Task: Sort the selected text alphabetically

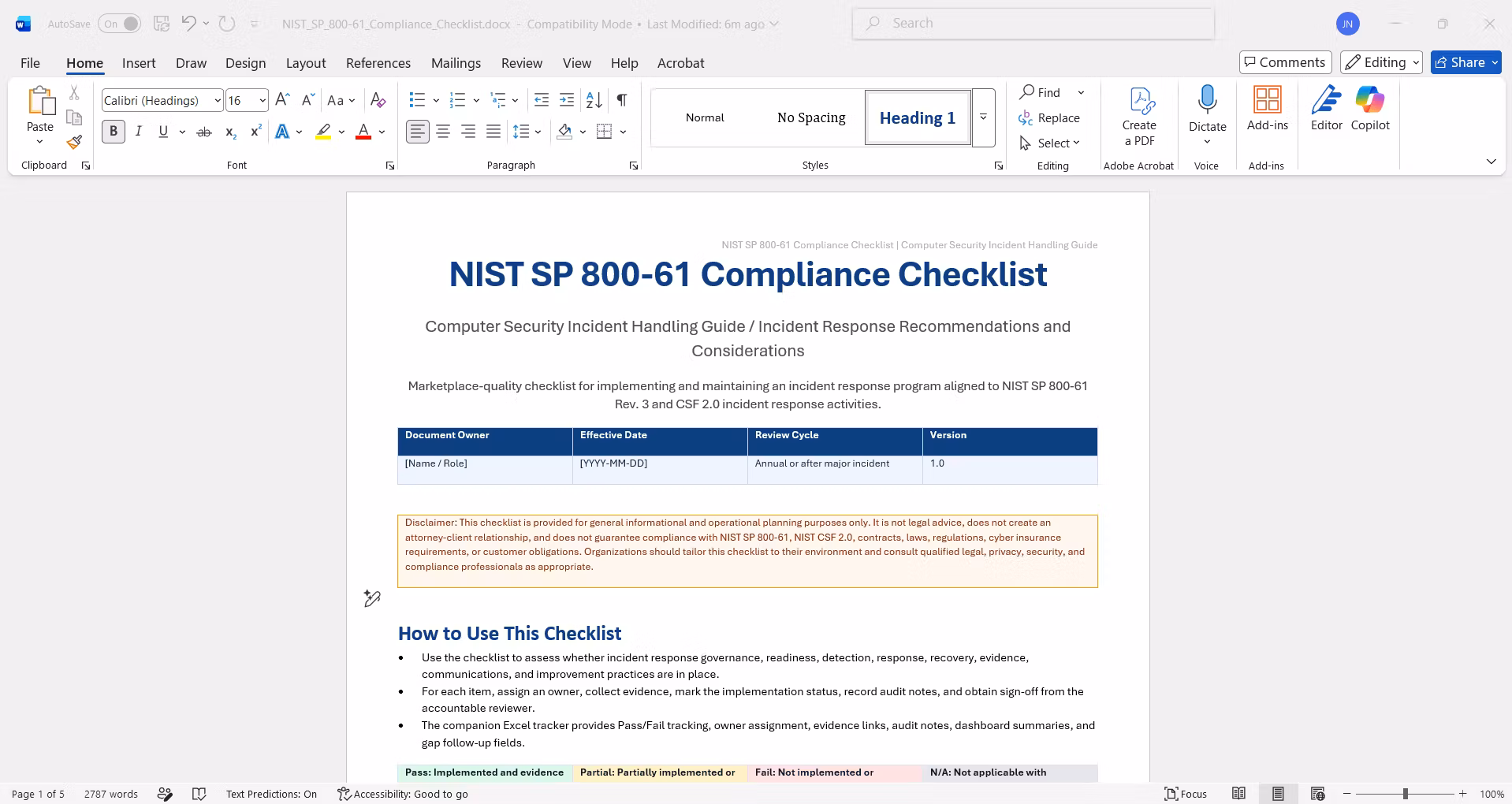Action: pyautogui.click(x=594, y=100)
